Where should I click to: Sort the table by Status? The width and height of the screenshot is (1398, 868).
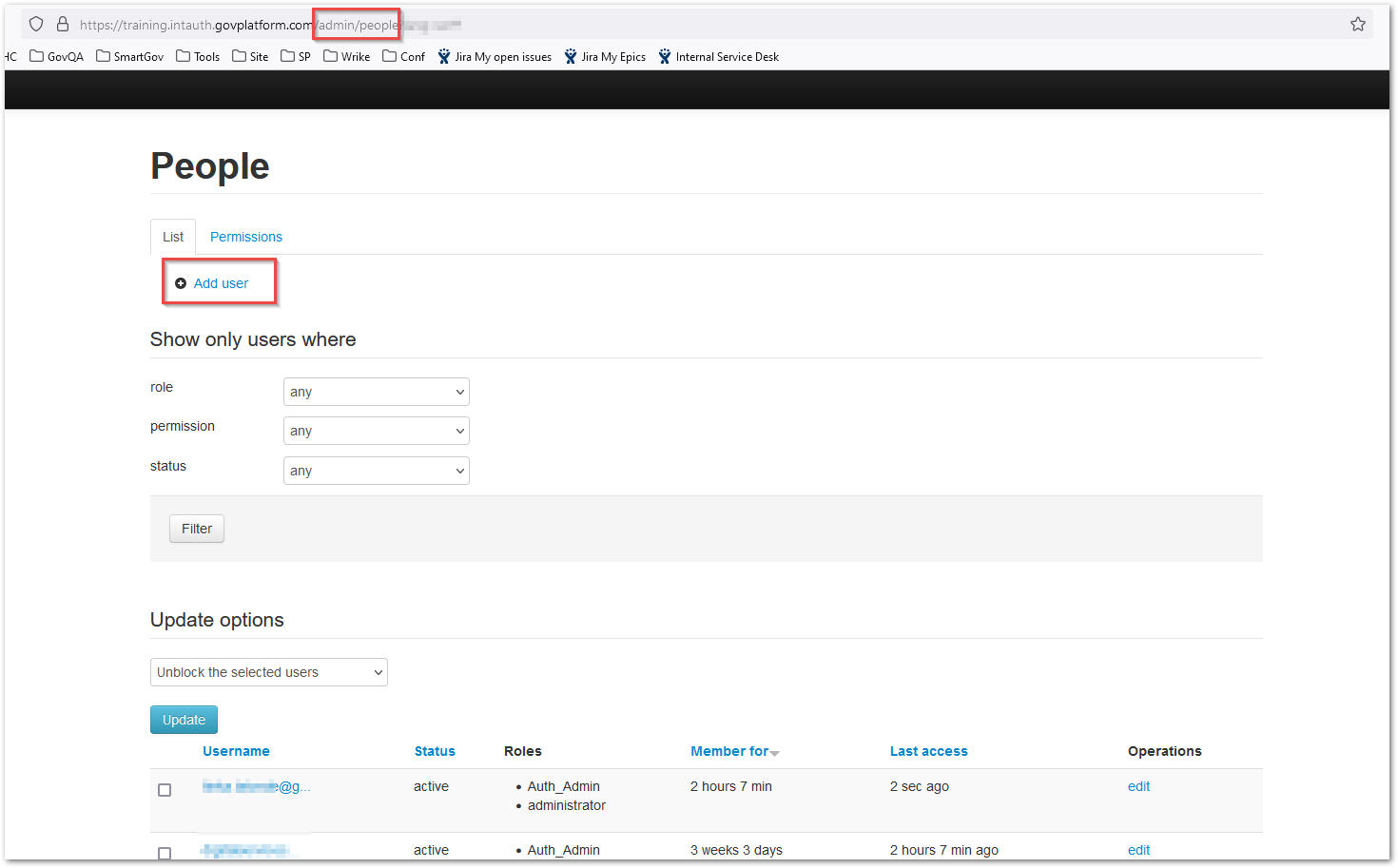[435, 751]
